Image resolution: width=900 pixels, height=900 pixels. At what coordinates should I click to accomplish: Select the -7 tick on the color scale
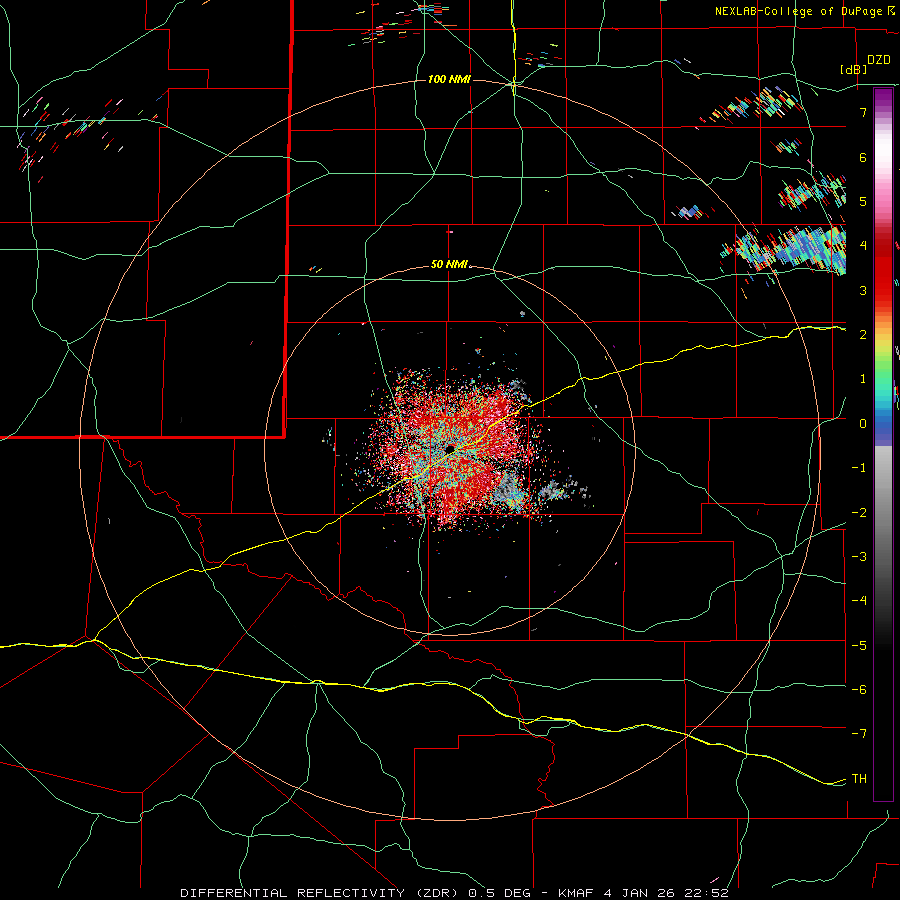(x=859, y=734)
